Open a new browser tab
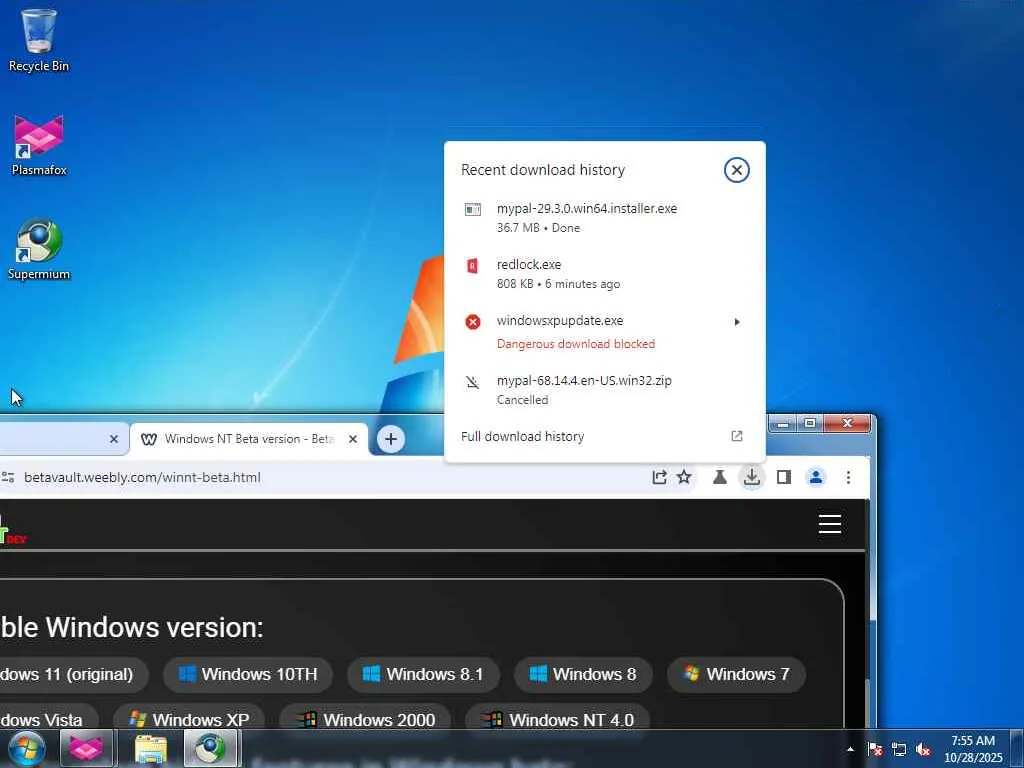Screen dimensions: 1024x768 tap(391, 439)
